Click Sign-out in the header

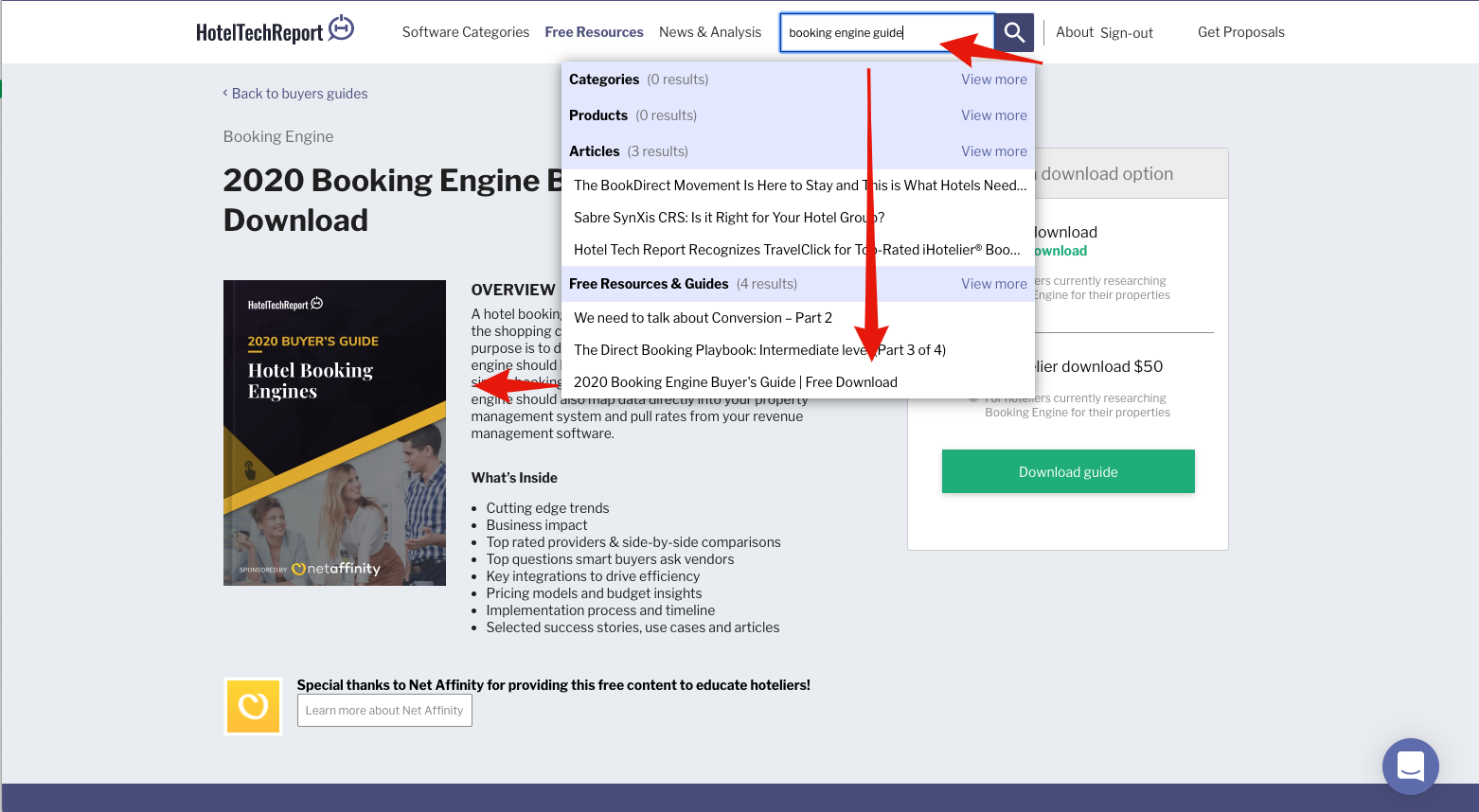pyautogui.click(x=1127, y=33)
